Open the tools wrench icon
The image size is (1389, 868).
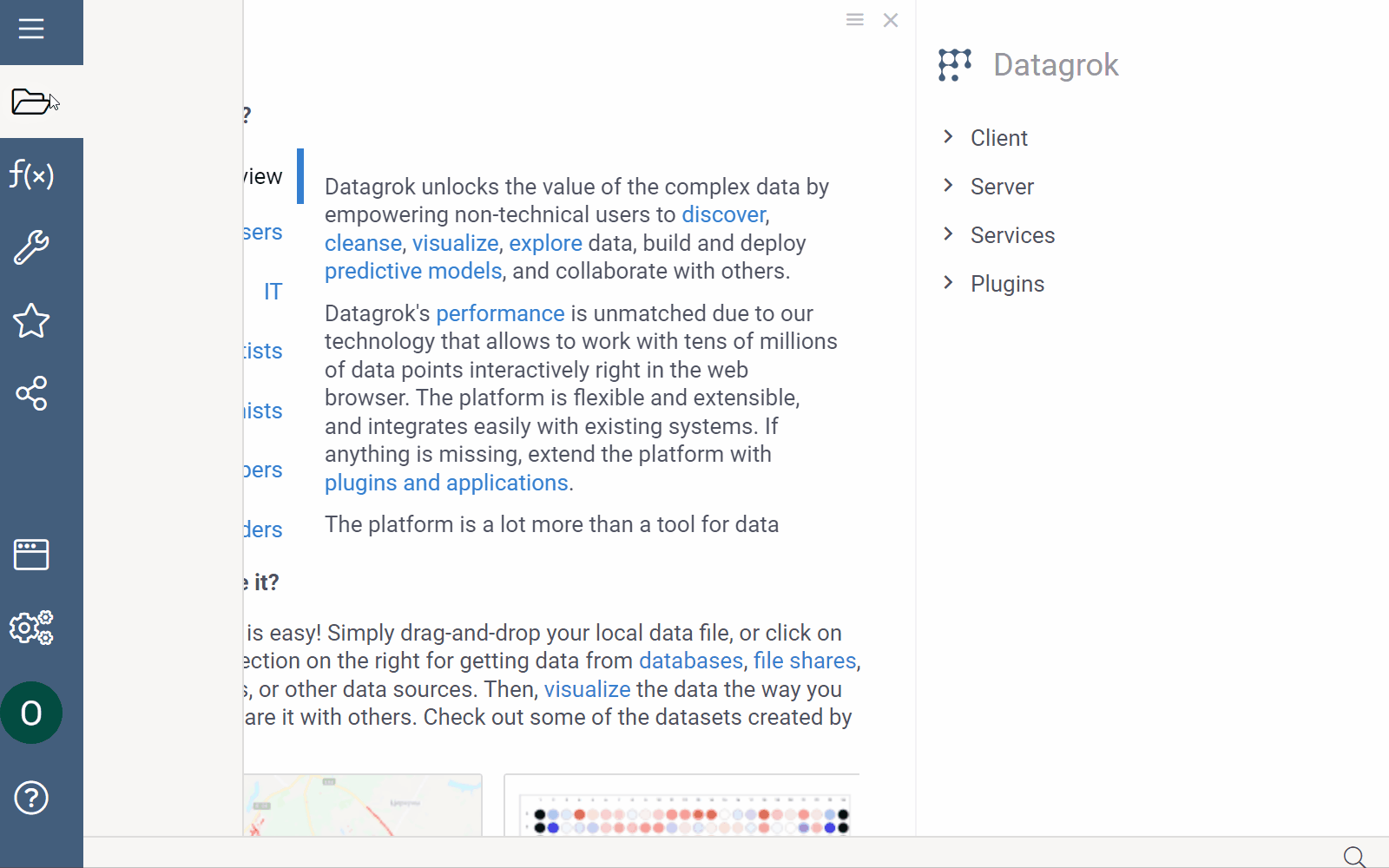[x=31, y=247]
